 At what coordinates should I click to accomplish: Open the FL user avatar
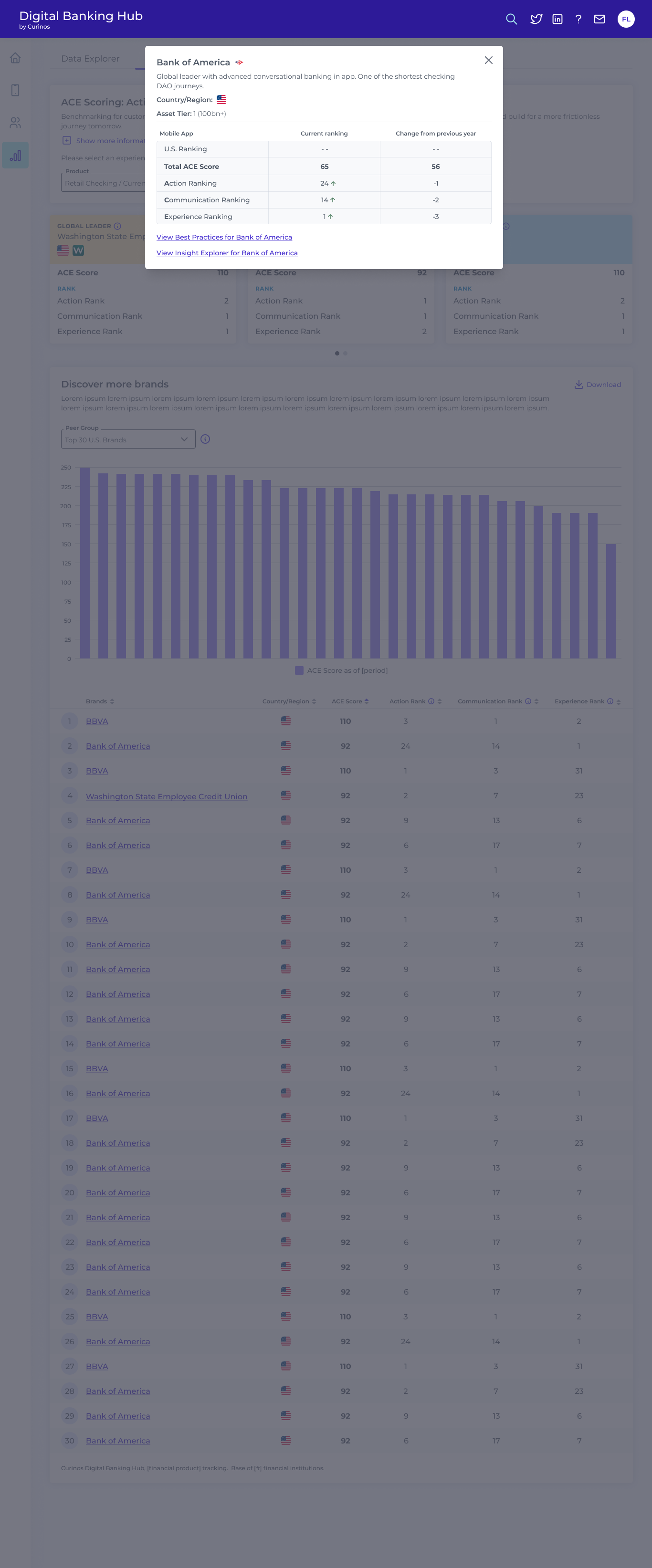626,20
